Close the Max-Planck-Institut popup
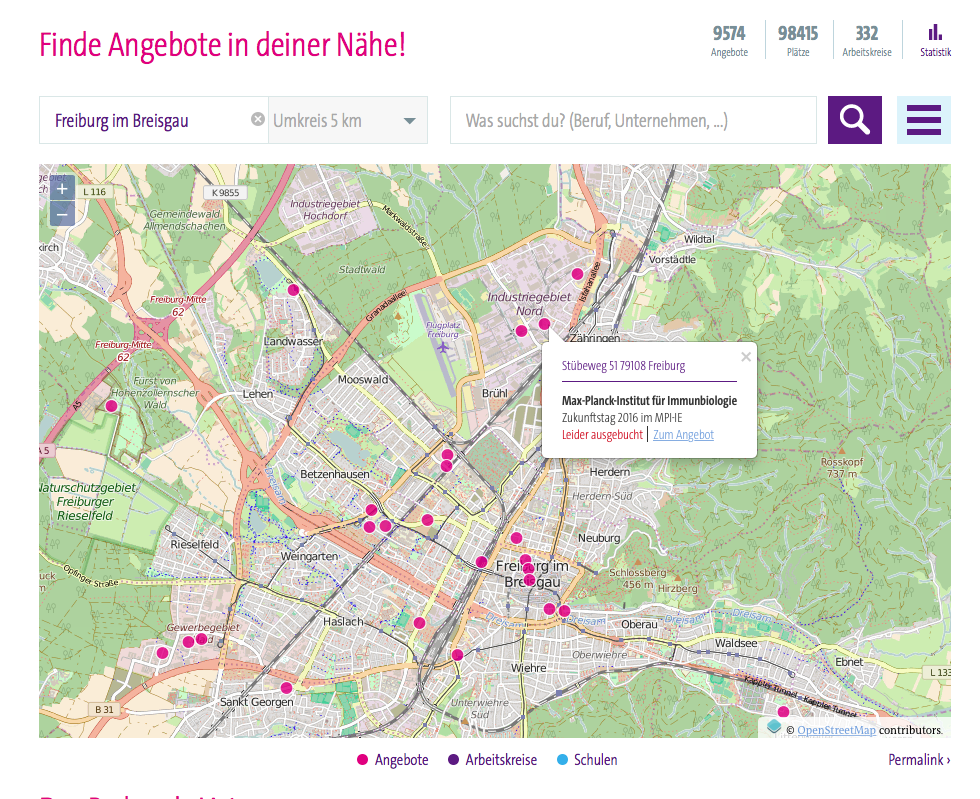The image size is (980, 799). [x=746, y=357]
